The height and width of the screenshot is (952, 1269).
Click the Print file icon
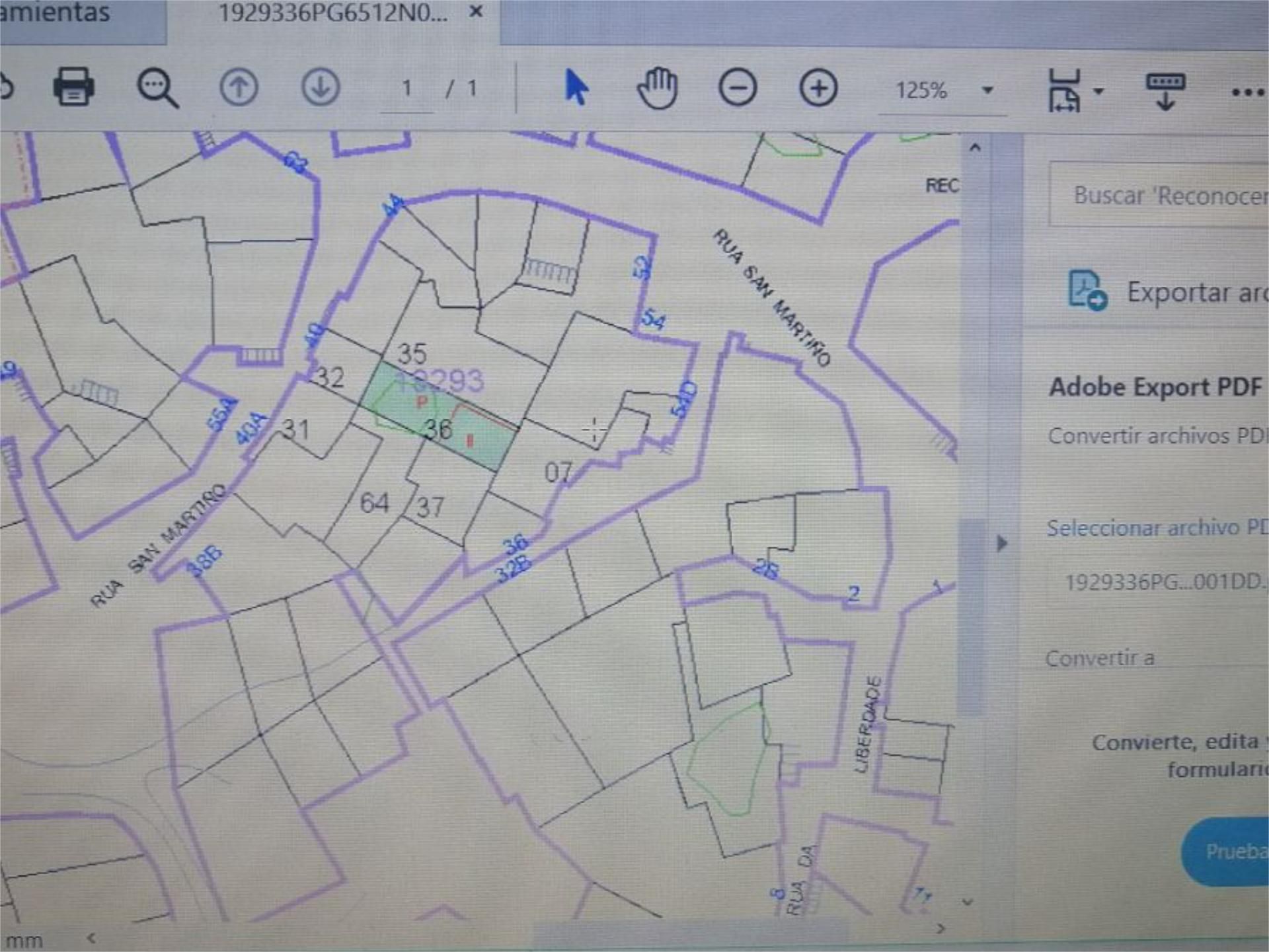[x=73, y=87]
